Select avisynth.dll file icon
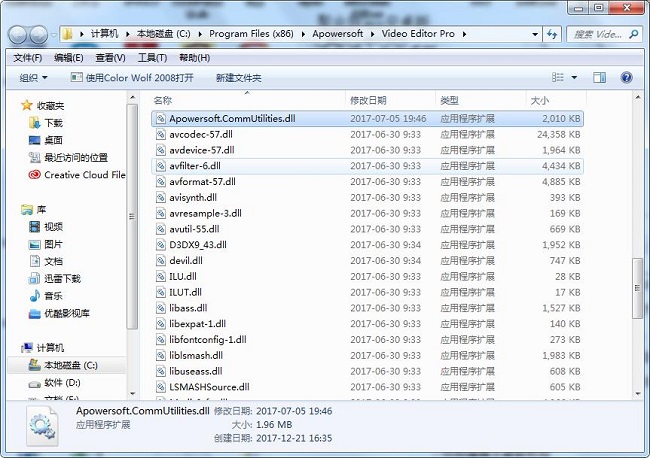Image resolution: width=650 pixels, height=458 pixels. pyautogui.click(x=161, y=198)
